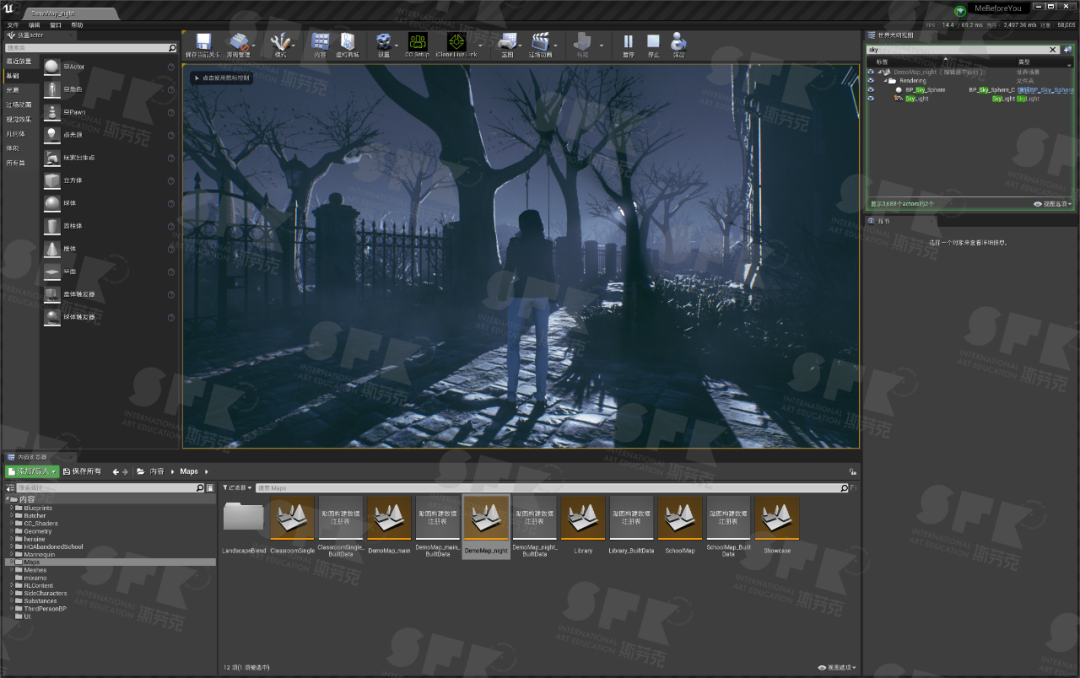
Task: Open the Filters dropdown in the Content Browser
Action: (237, 488)
